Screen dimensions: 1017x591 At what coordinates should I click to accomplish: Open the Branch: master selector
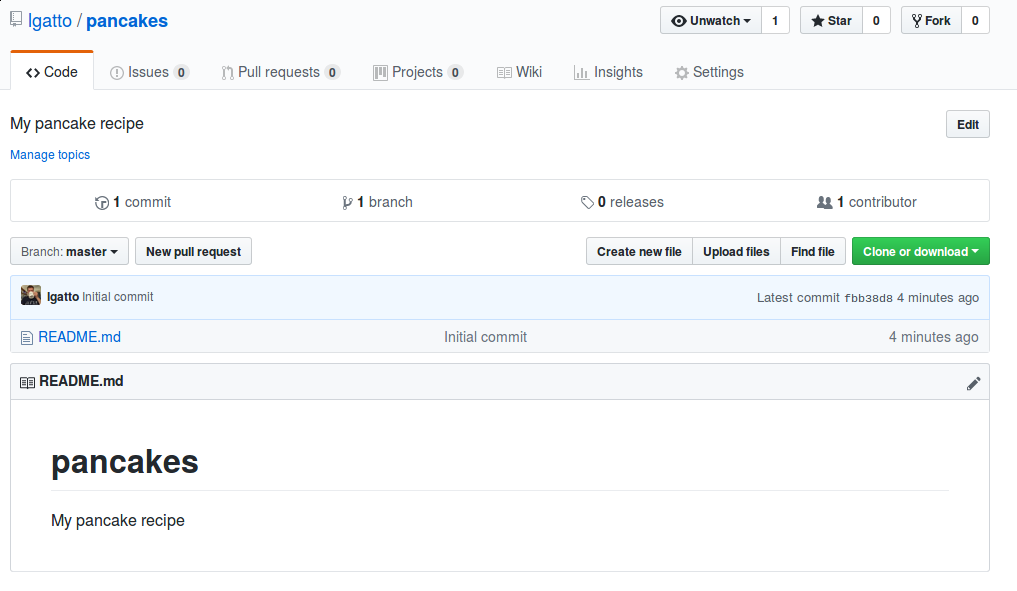coord(68,251)
